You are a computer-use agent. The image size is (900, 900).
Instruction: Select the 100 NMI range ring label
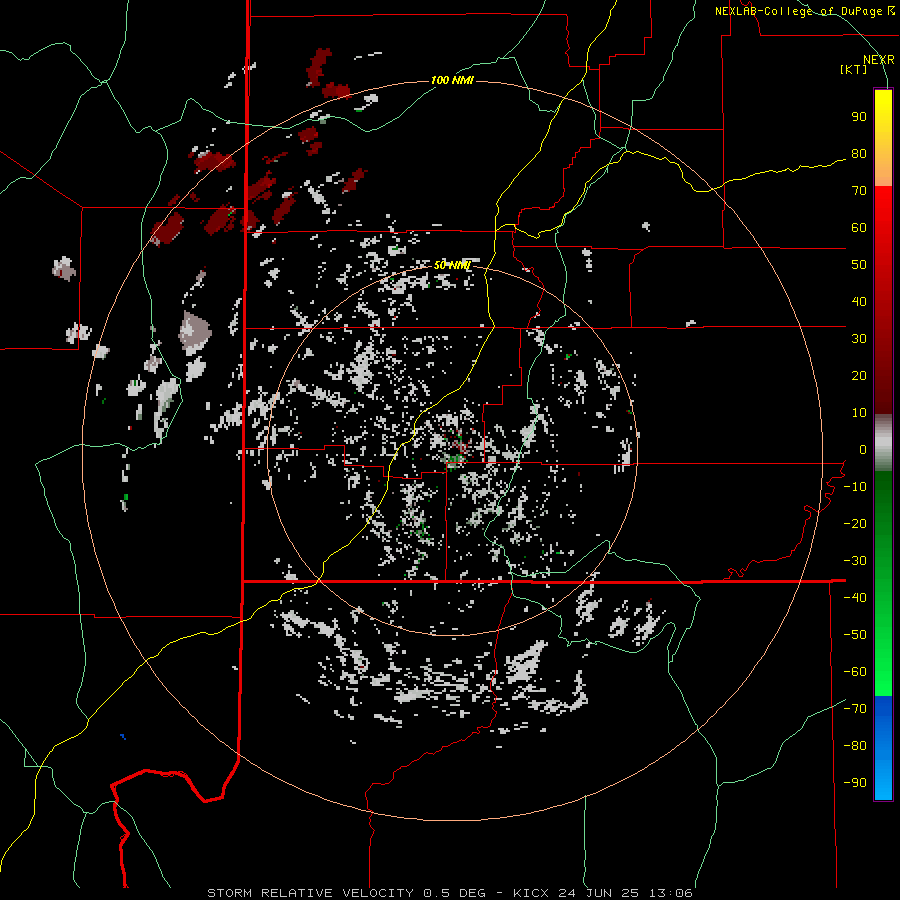tap(452, 80)
